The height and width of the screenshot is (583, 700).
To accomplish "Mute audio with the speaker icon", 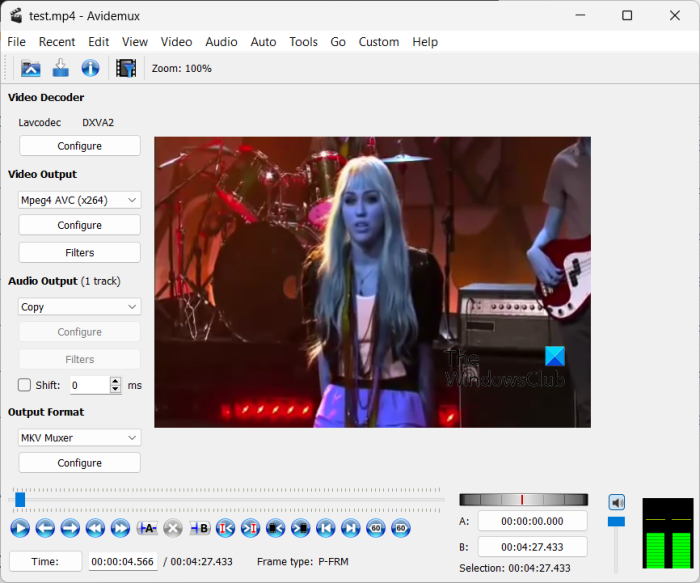I will point(617,502).
